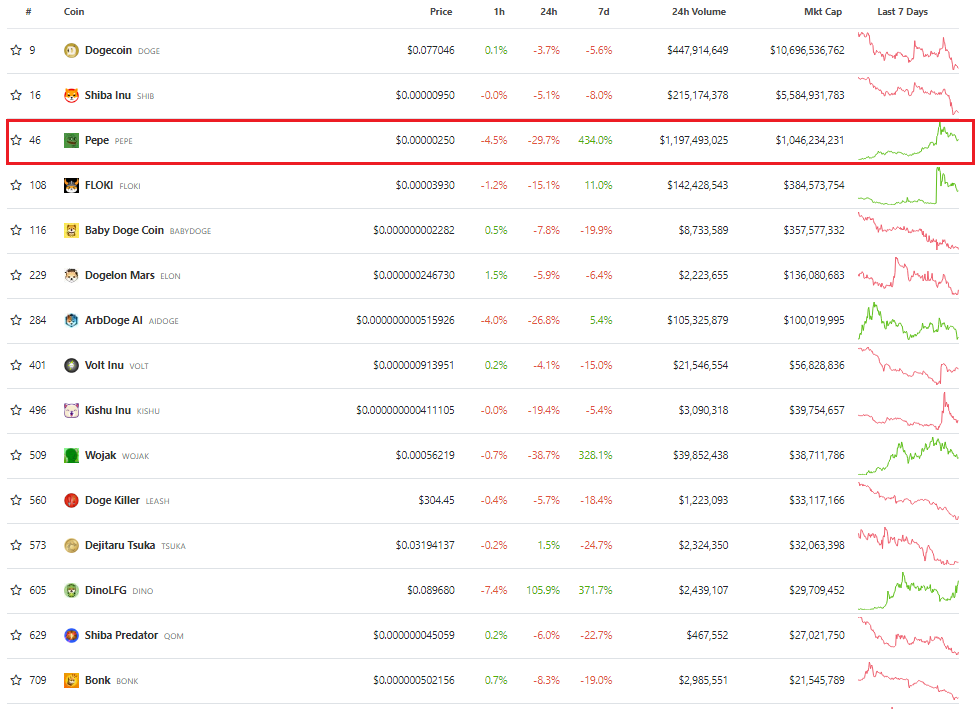The image size is (978, 709).
Task: Open the Dogelon Mars link
Action: (x=120, y=275)
